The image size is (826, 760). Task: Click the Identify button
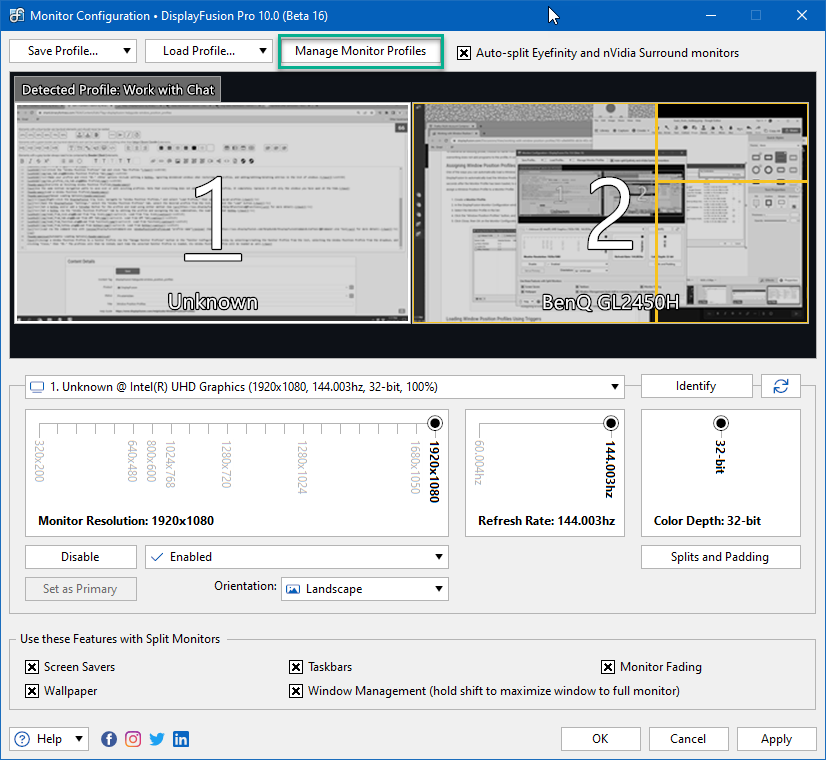click(x=696, y=386)
